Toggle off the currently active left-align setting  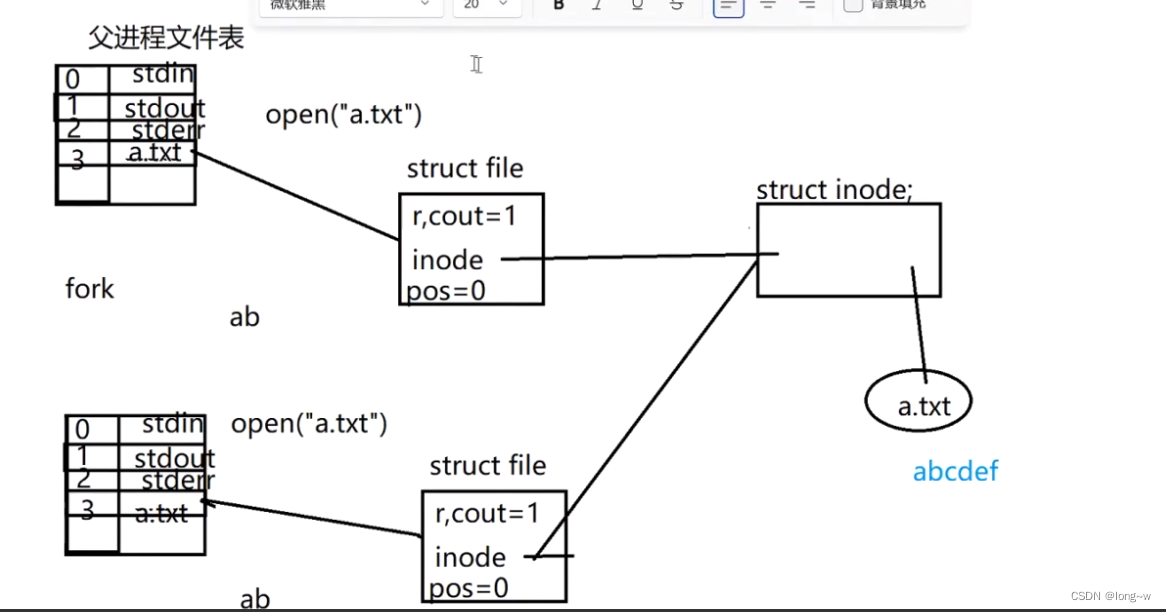(727, 6)
